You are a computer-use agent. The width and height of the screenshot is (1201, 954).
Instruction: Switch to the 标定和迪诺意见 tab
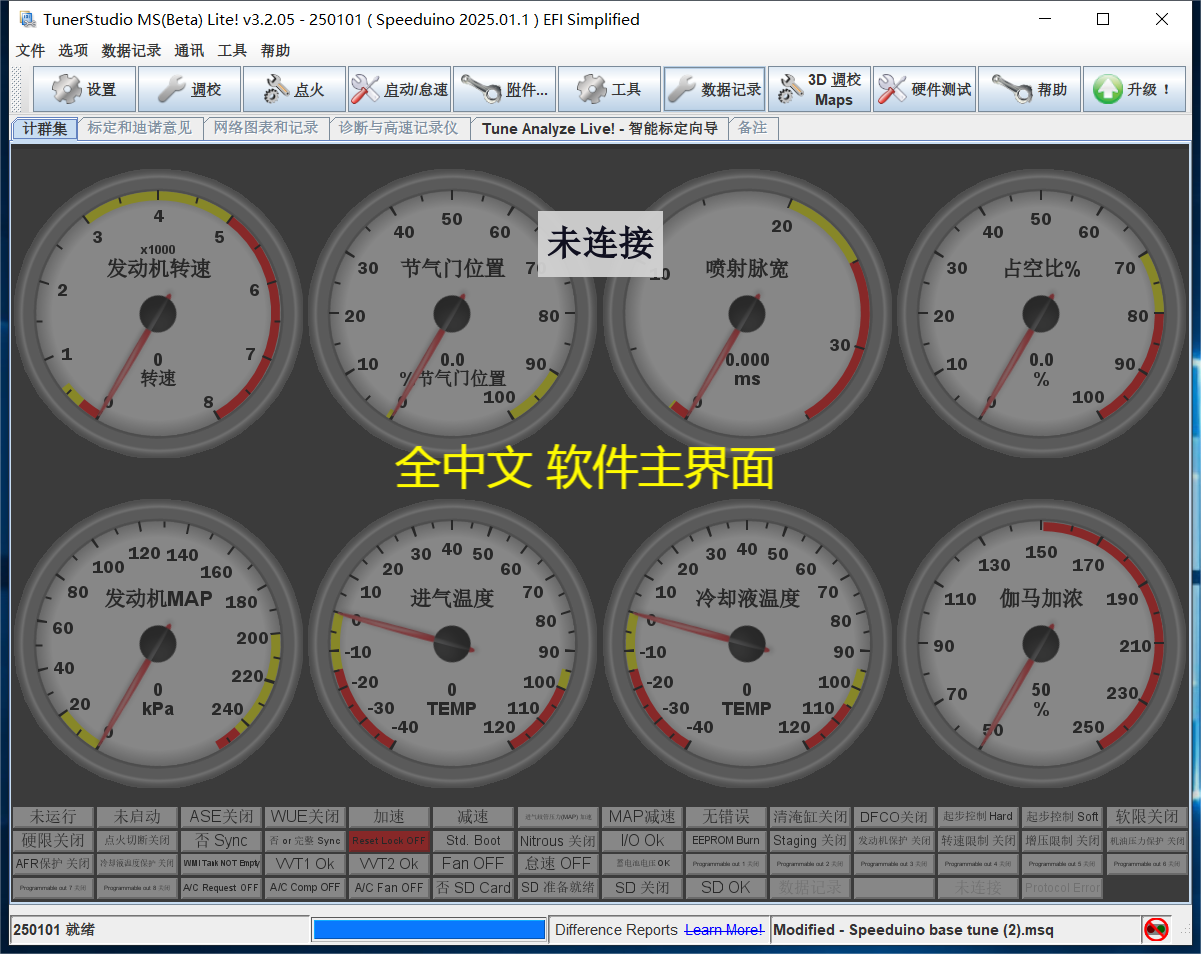(140, 128)
